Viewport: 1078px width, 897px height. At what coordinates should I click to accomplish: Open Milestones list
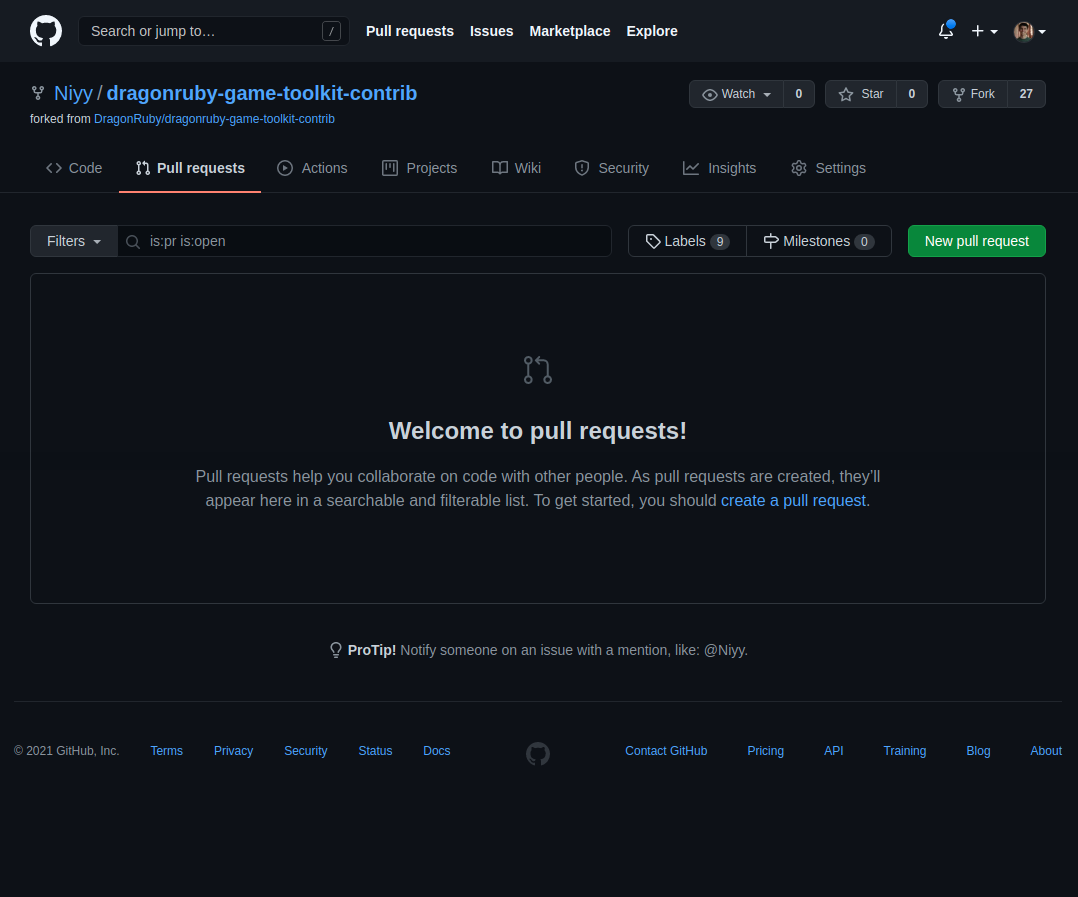coord(819,241)
